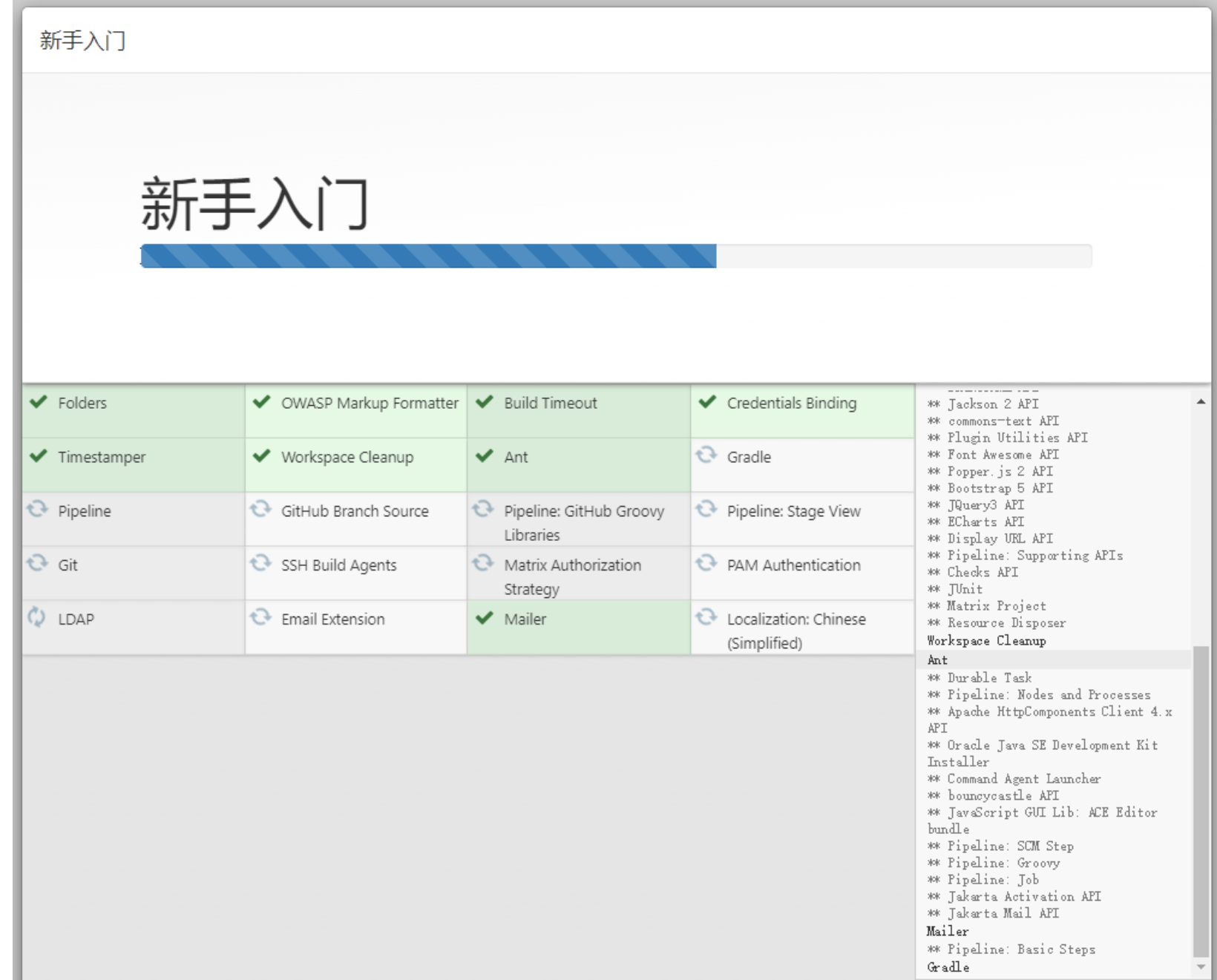Click pending icon for Pipeline: GitHub Groovy Libraries

point(483,509)
